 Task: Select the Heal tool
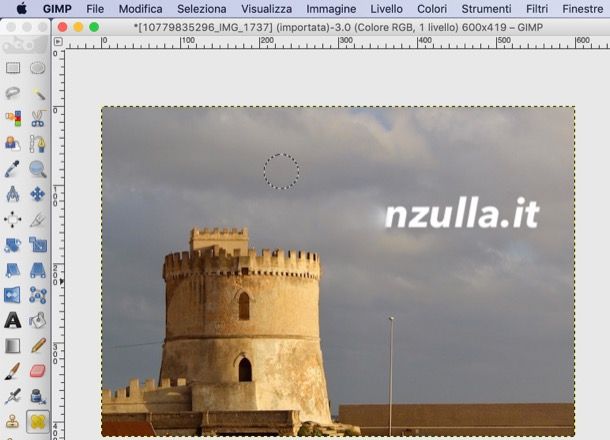pyautogui.click(x=38, y=422)
